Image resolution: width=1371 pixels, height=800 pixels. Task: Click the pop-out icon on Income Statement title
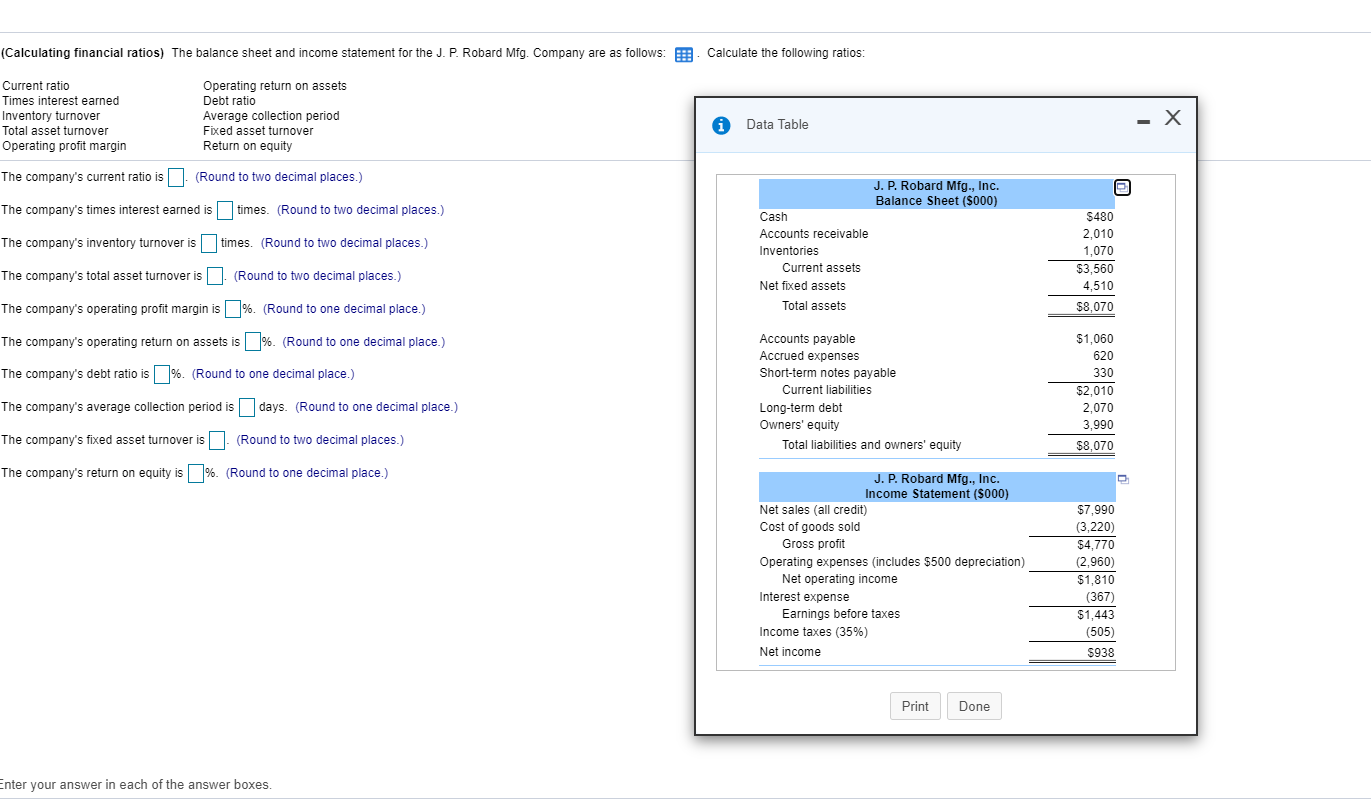pyautogui.click(x=1122, y=480)
